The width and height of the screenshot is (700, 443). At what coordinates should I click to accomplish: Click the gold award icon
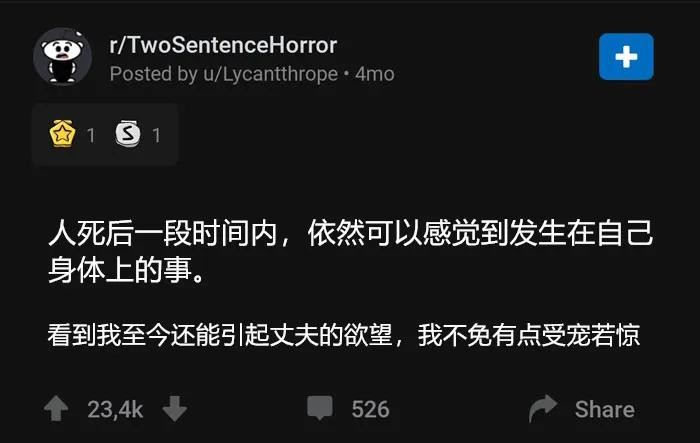(62, 134)
